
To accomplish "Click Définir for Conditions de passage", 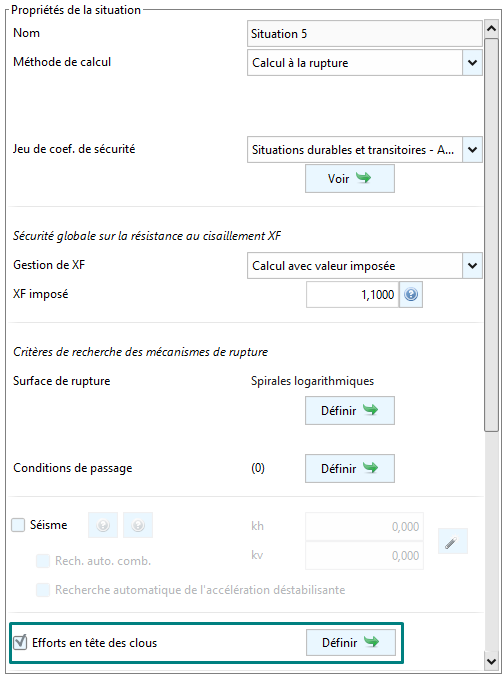I will [350, 468].
